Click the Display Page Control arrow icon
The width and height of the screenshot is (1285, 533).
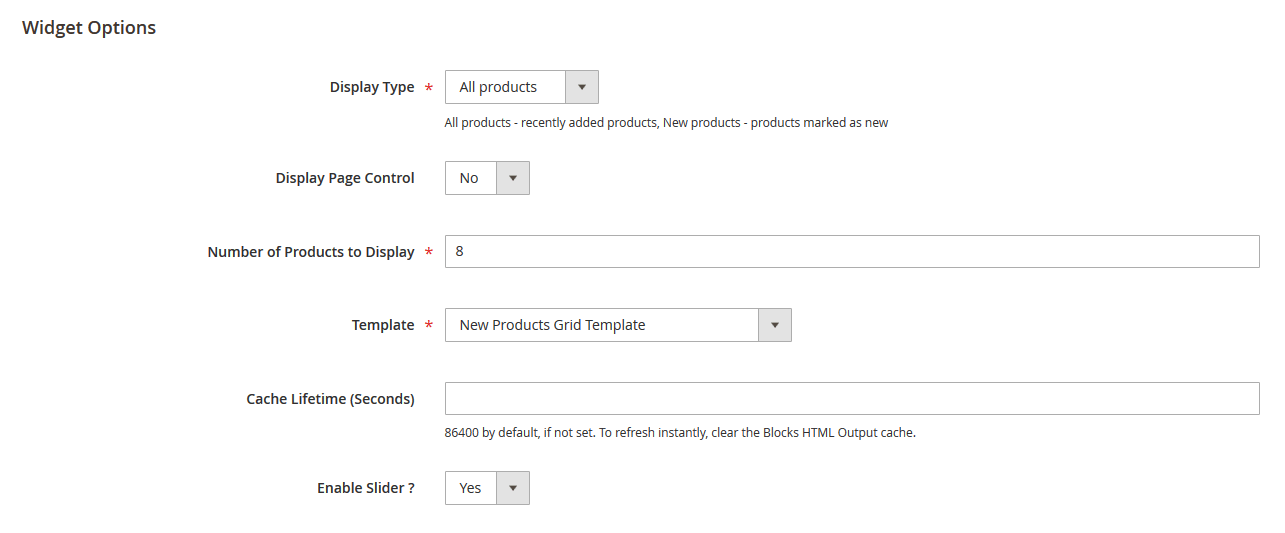click(513, 178)
